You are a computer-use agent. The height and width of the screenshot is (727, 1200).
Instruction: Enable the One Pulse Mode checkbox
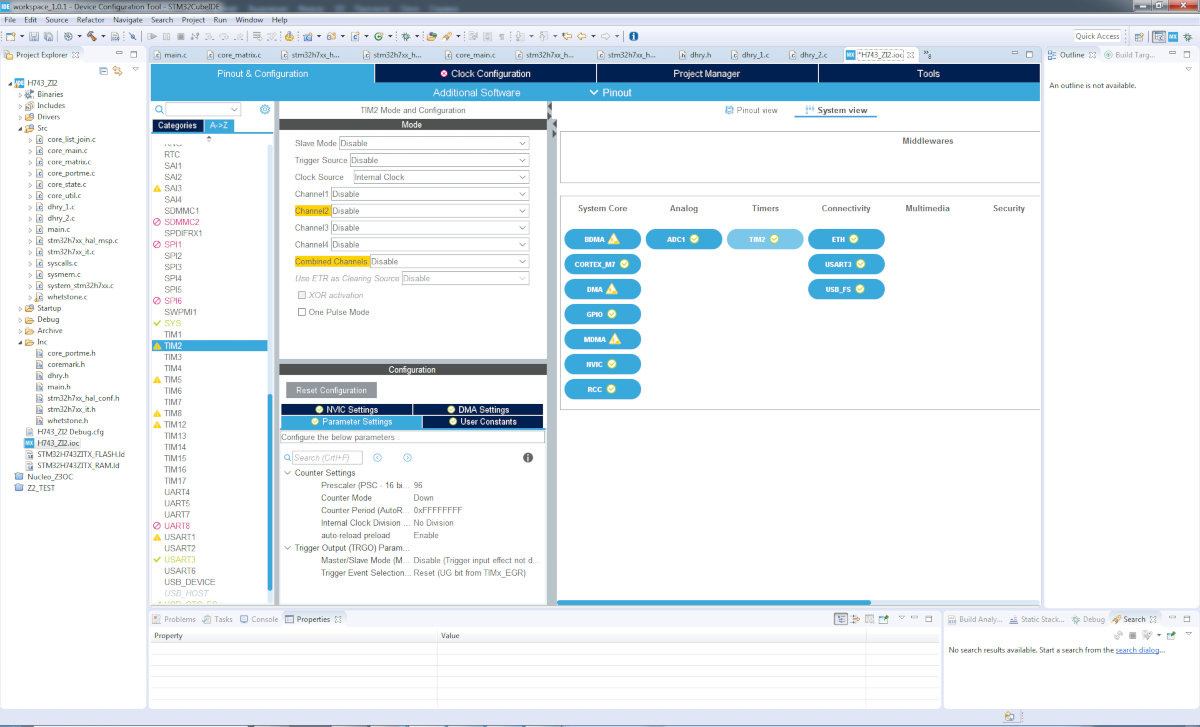pyautogui.click(x=302, y=312)
